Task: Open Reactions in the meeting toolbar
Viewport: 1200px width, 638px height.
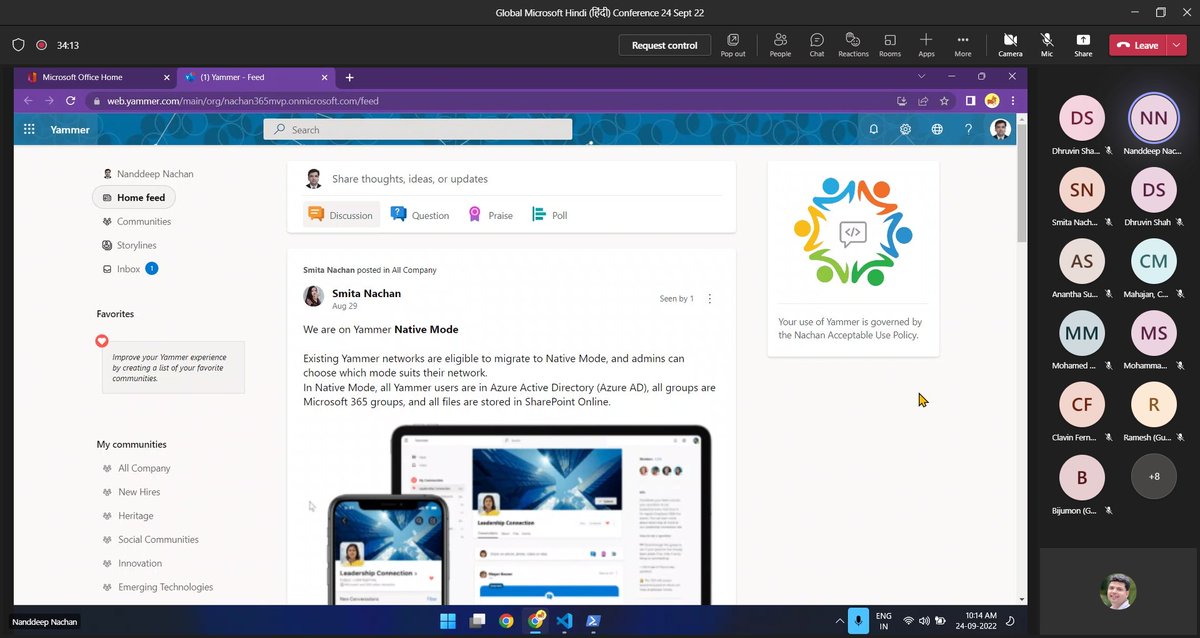Action: coord(853,45)
